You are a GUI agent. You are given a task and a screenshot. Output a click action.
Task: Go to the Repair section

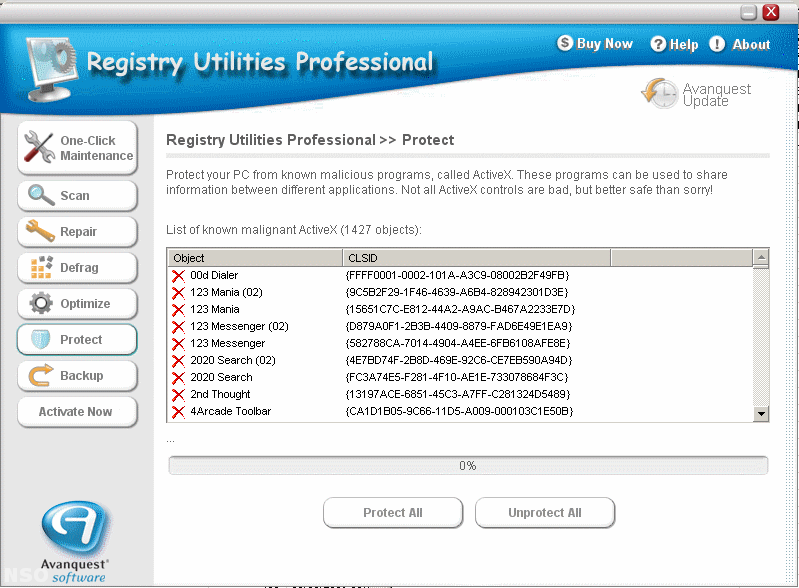tap(77, 231)
